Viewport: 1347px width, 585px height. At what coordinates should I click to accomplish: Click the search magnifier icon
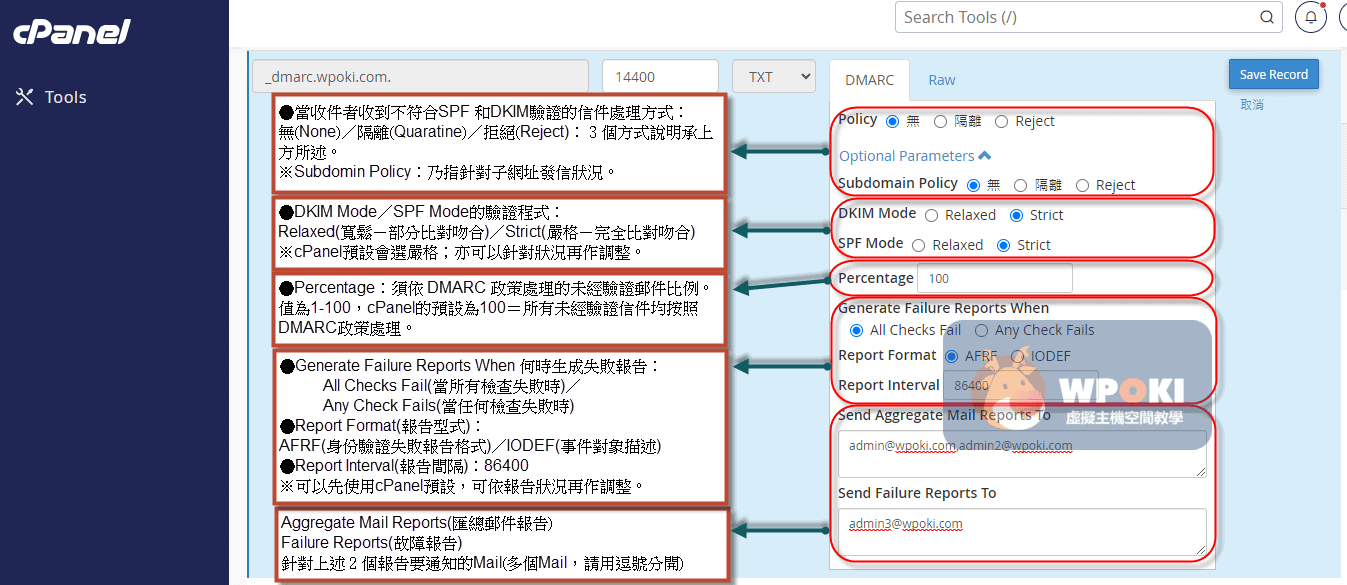tap(1266, 17)
